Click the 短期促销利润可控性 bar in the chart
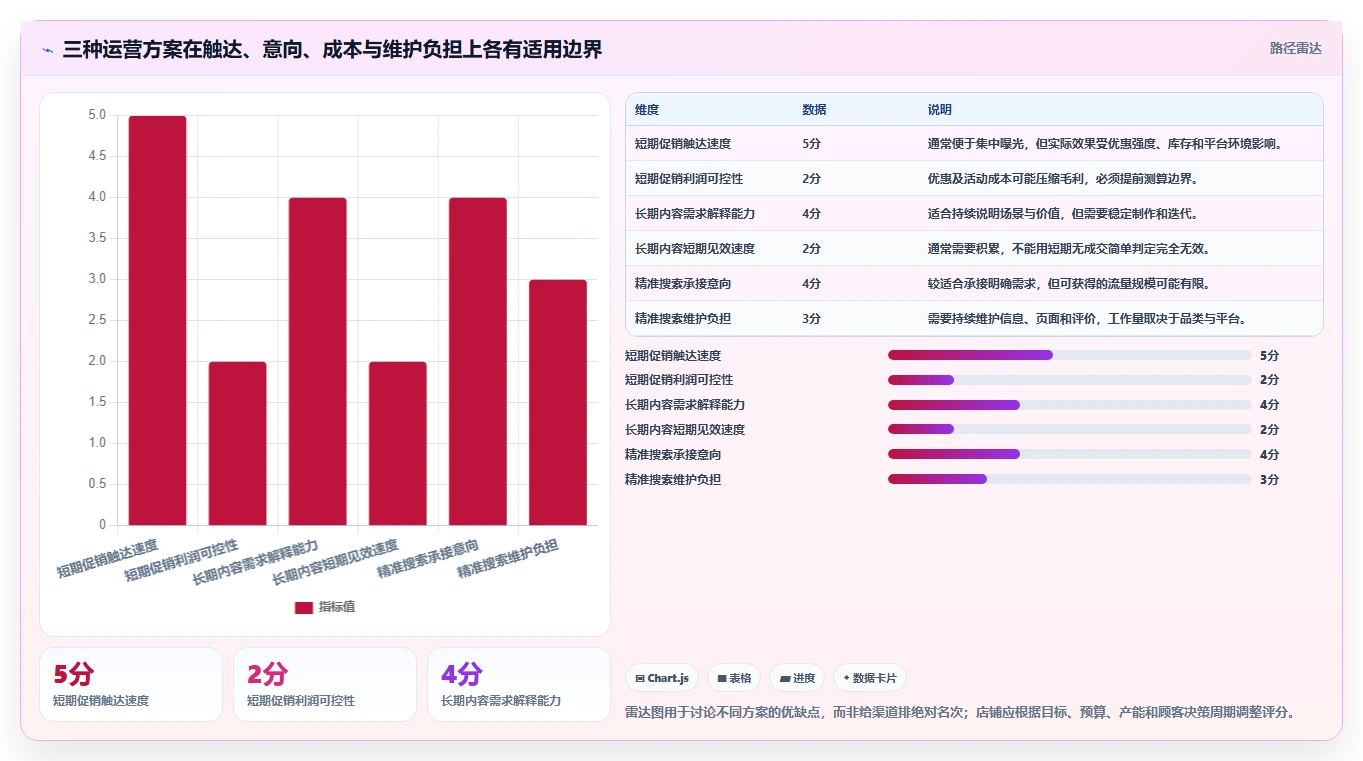Image resolution: width=1363 pixels, height=761 pixels. (x=237, y=443)
